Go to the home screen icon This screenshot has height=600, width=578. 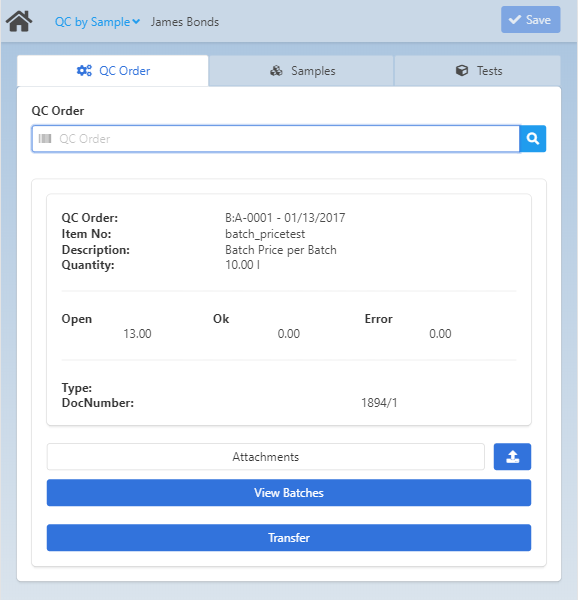(19, 21)
